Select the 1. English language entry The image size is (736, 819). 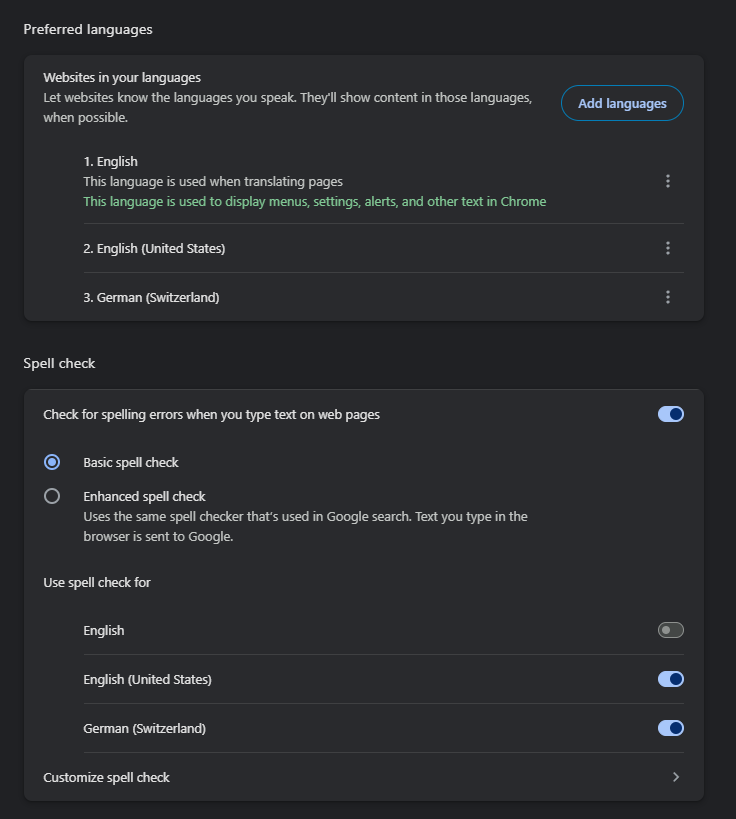(110, 161)
